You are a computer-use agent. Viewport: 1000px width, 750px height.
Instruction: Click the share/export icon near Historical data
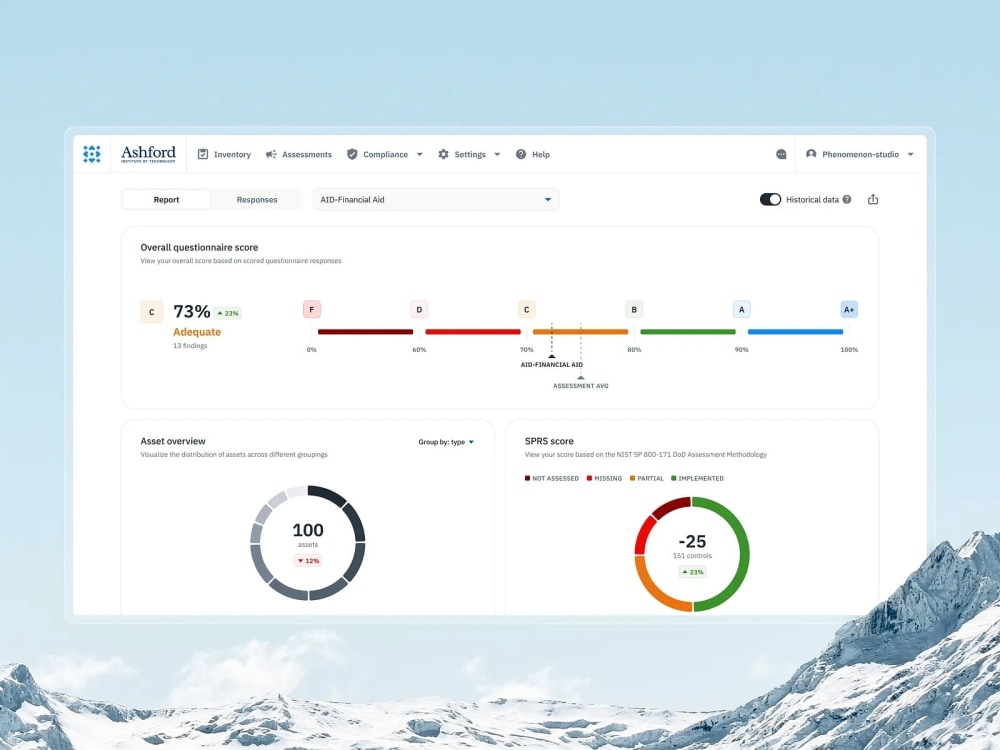pyautogui.click(x=871, y=199)
